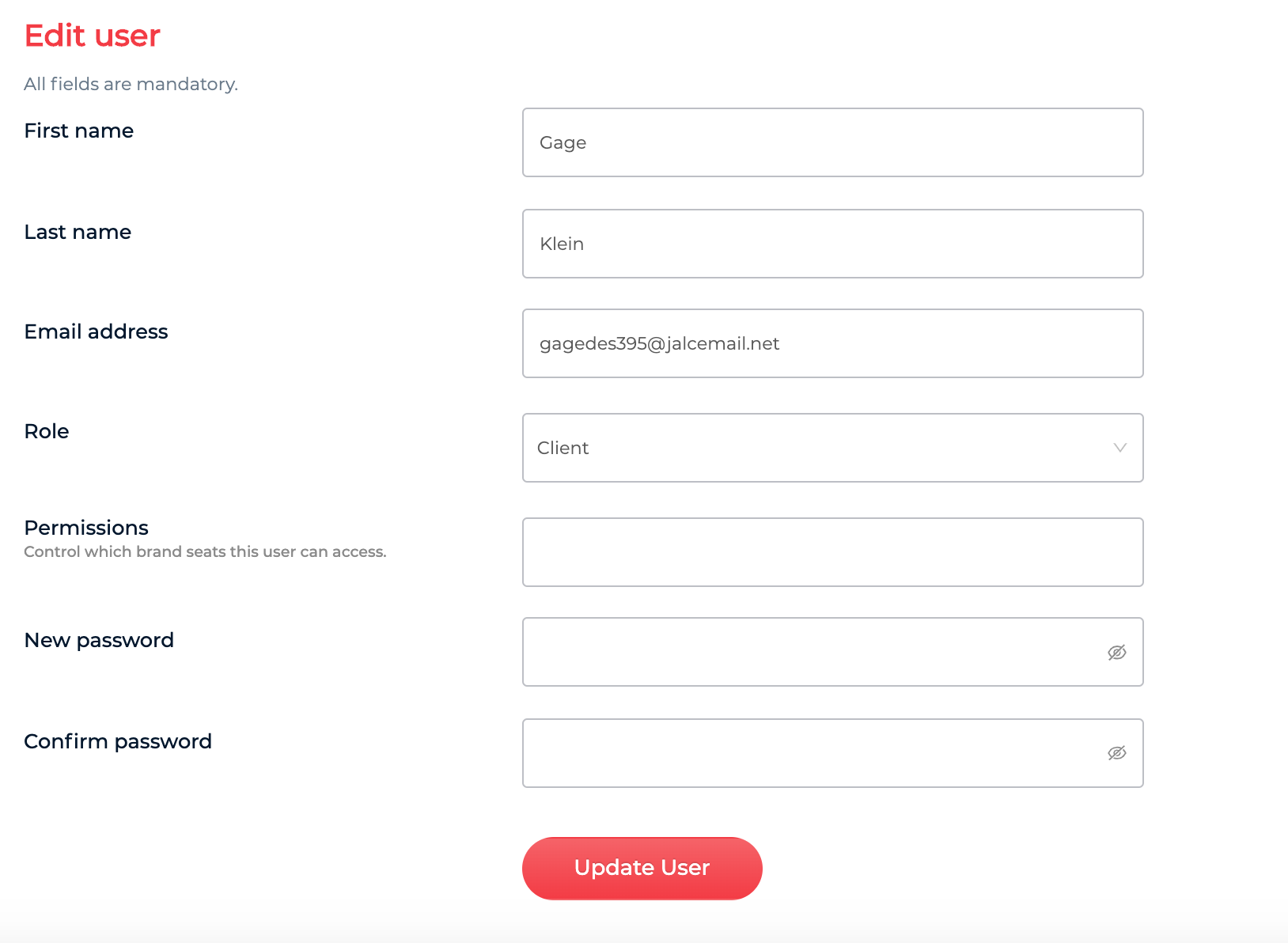Click the Edit user page heading
The image size is (1288, 943).
(93, 36)
